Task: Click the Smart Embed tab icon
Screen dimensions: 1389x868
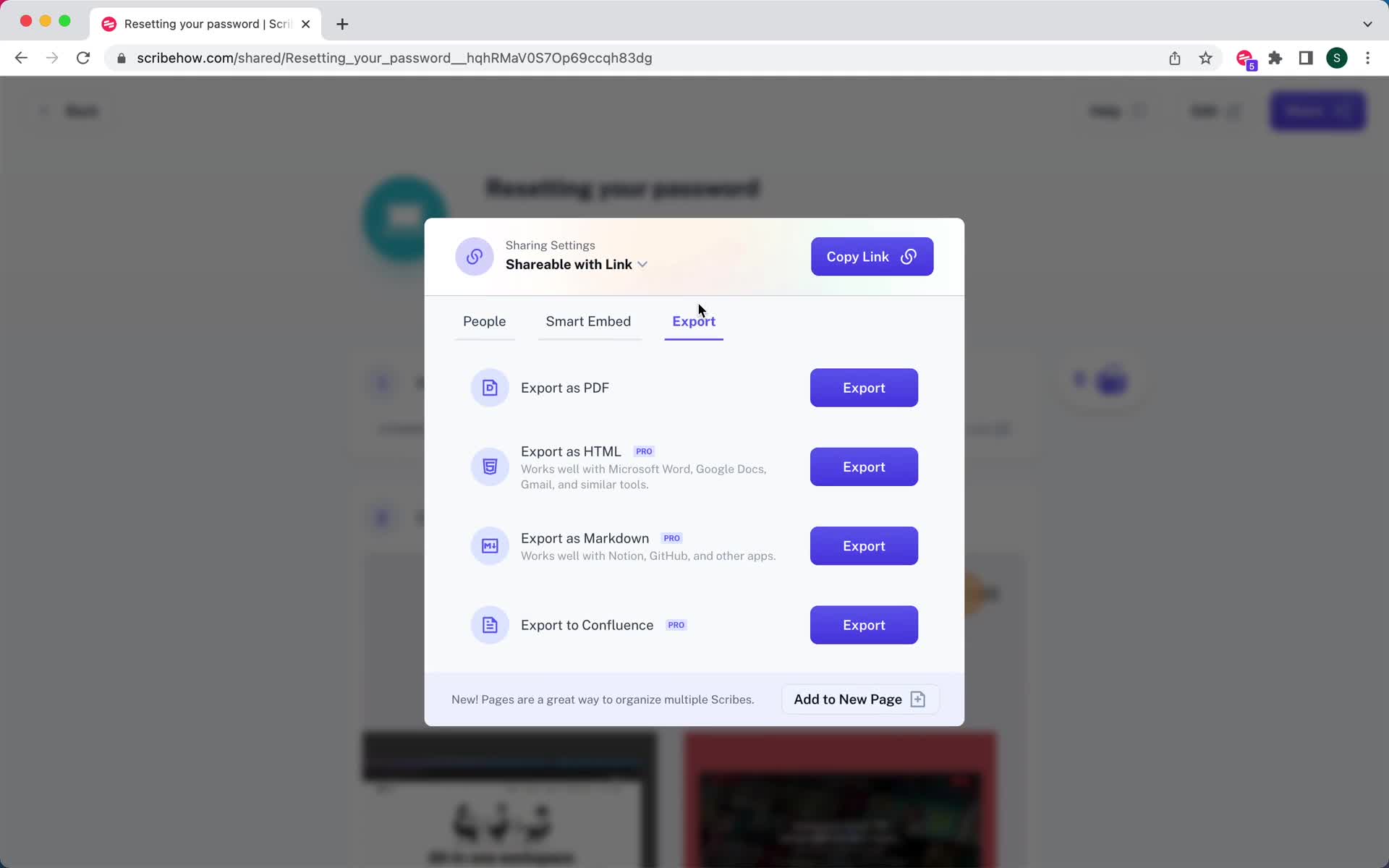Action: 587,320
